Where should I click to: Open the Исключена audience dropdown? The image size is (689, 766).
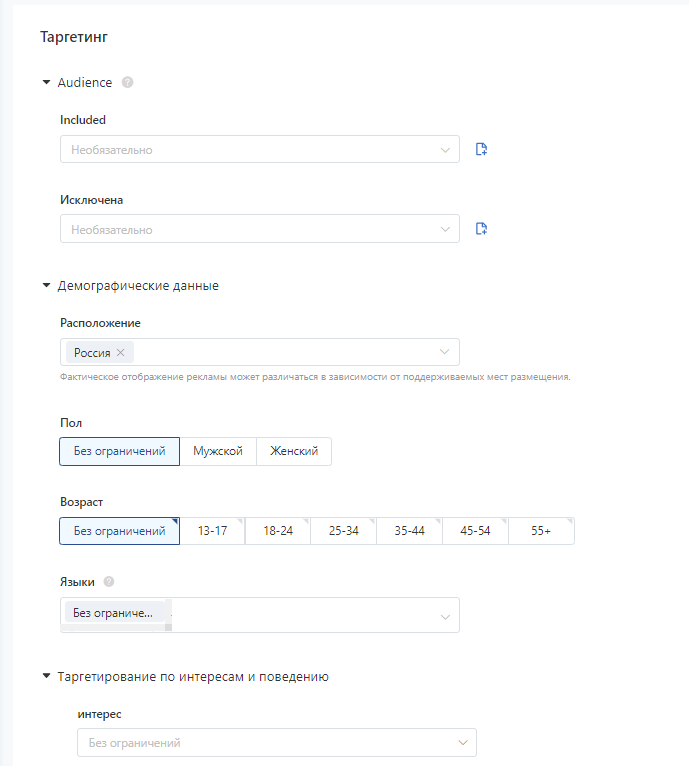point(260,229)
